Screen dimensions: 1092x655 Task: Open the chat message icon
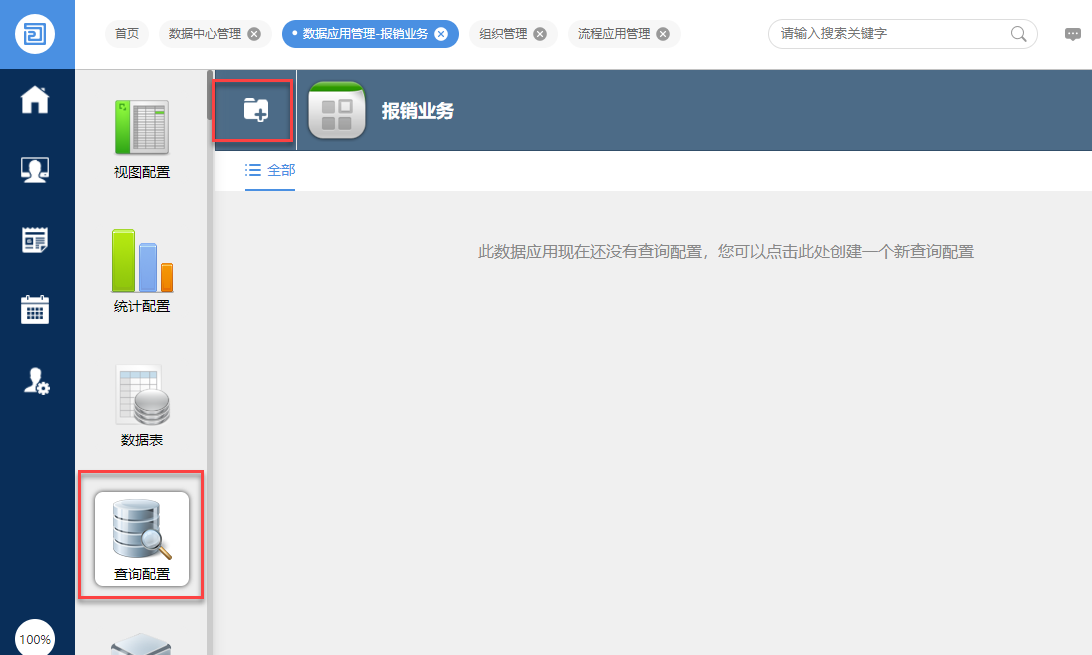1073,34
